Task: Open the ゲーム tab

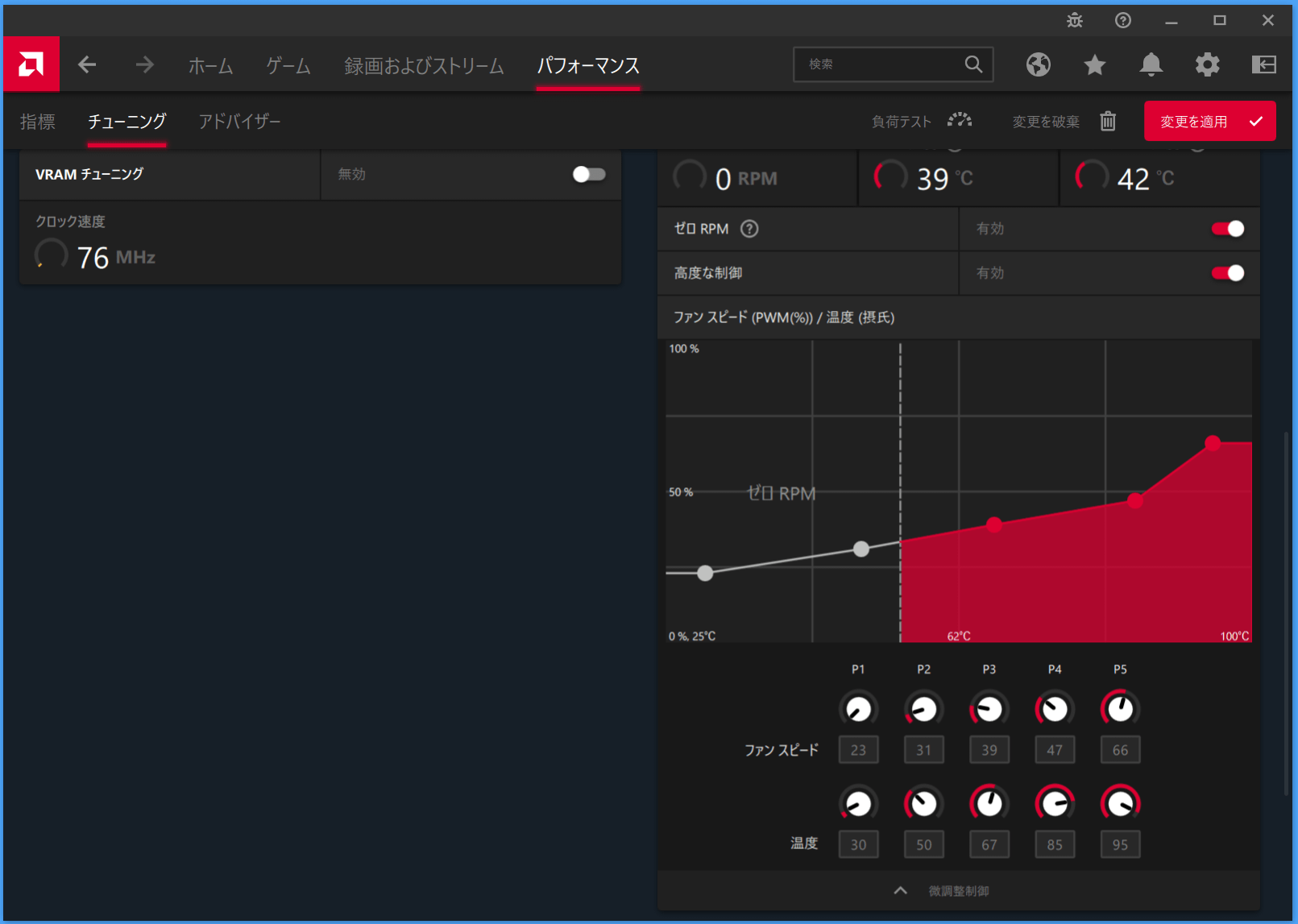Action: tap(288, 65)
